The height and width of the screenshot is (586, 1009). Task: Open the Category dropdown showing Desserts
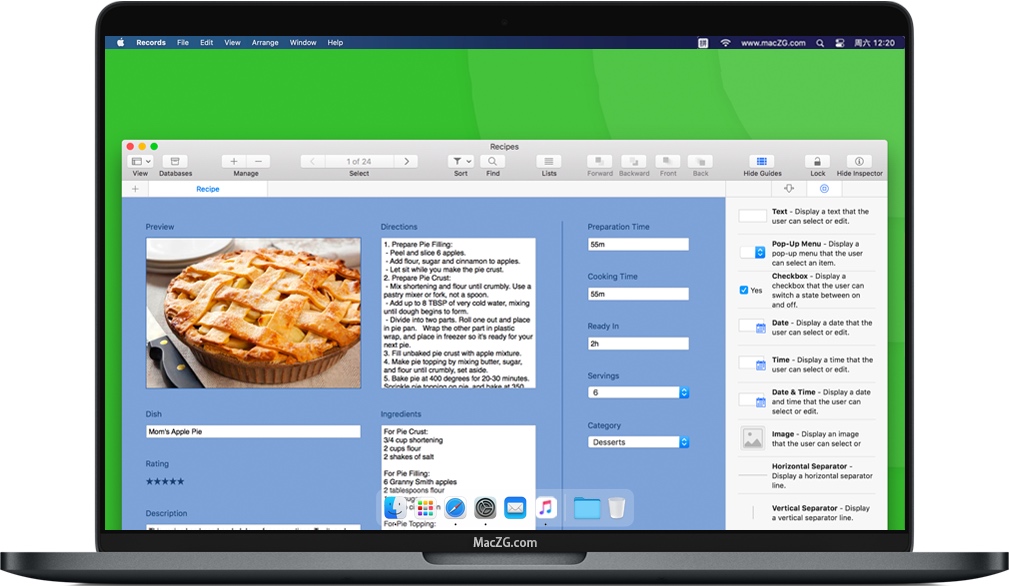tap(684, 441)
